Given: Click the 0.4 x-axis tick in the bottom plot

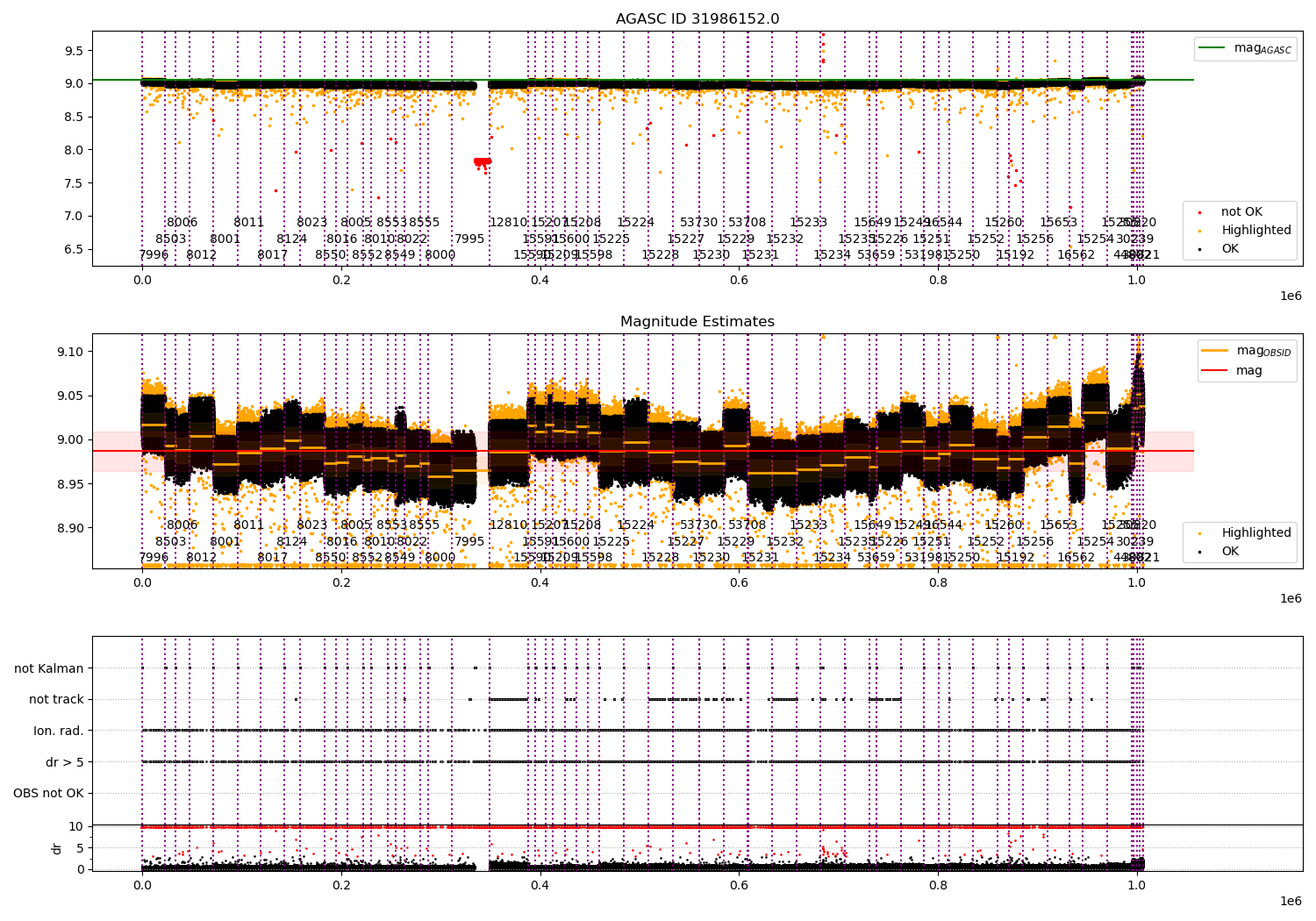Looking at the screenshot, I should click(x=540, y=885).
